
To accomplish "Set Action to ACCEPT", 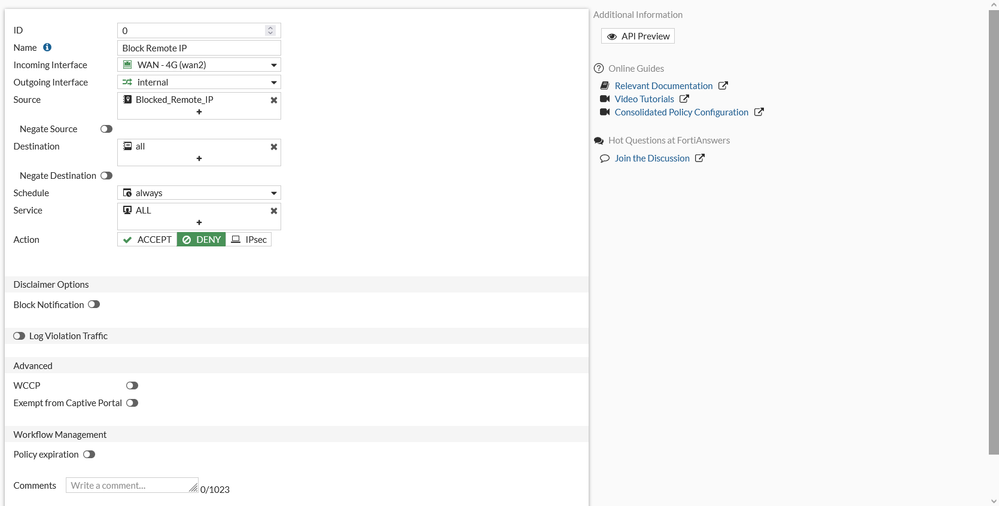I will click(147, 240).
